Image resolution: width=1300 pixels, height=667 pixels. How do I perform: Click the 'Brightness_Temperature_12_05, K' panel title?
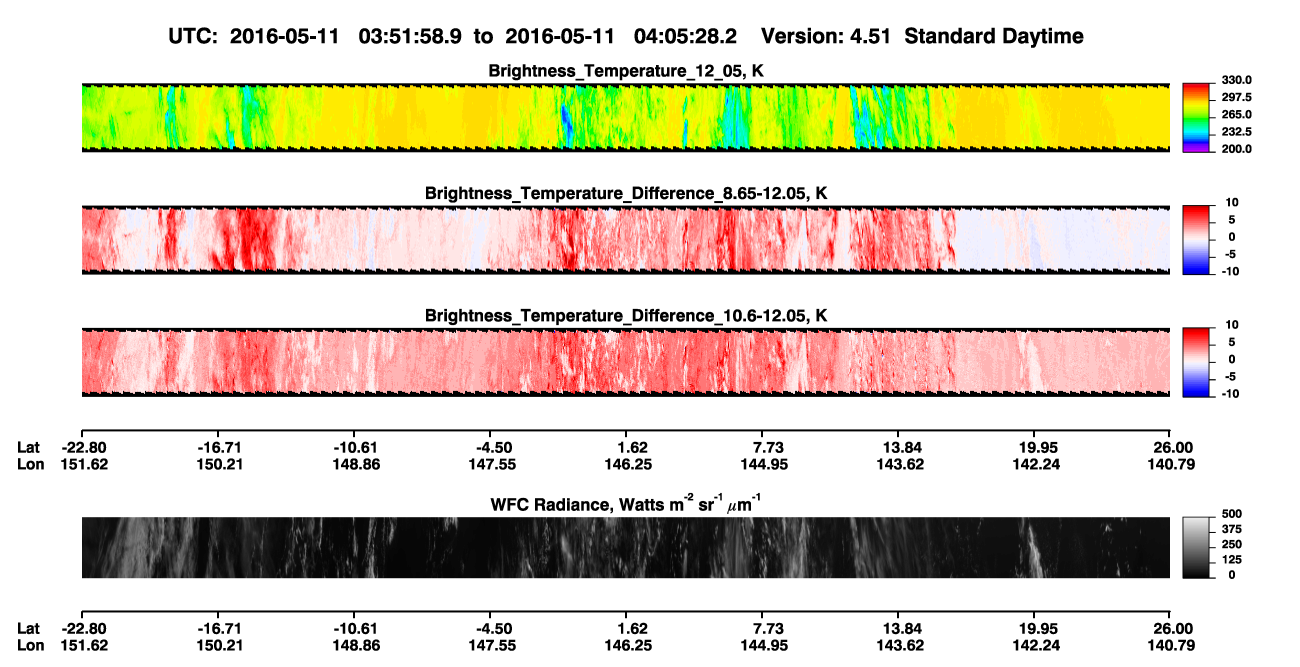[626, 71]
